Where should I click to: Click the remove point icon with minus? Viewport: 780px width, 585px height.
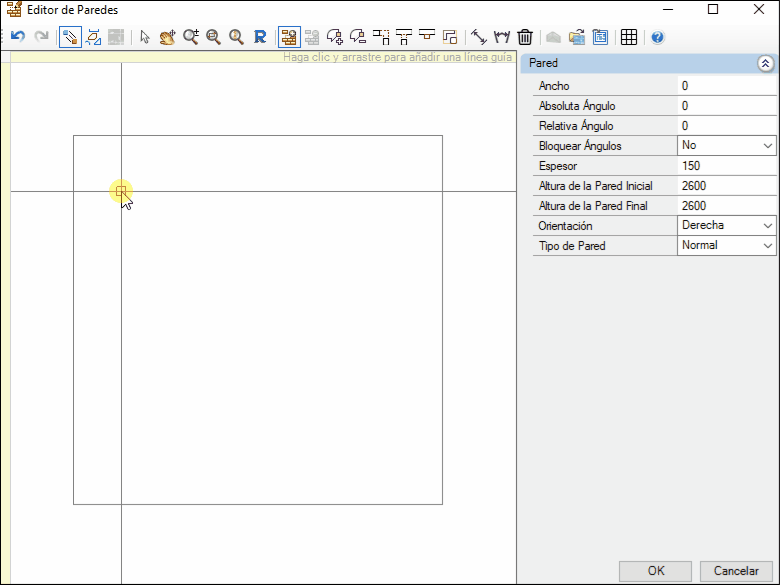pos(358,37)
